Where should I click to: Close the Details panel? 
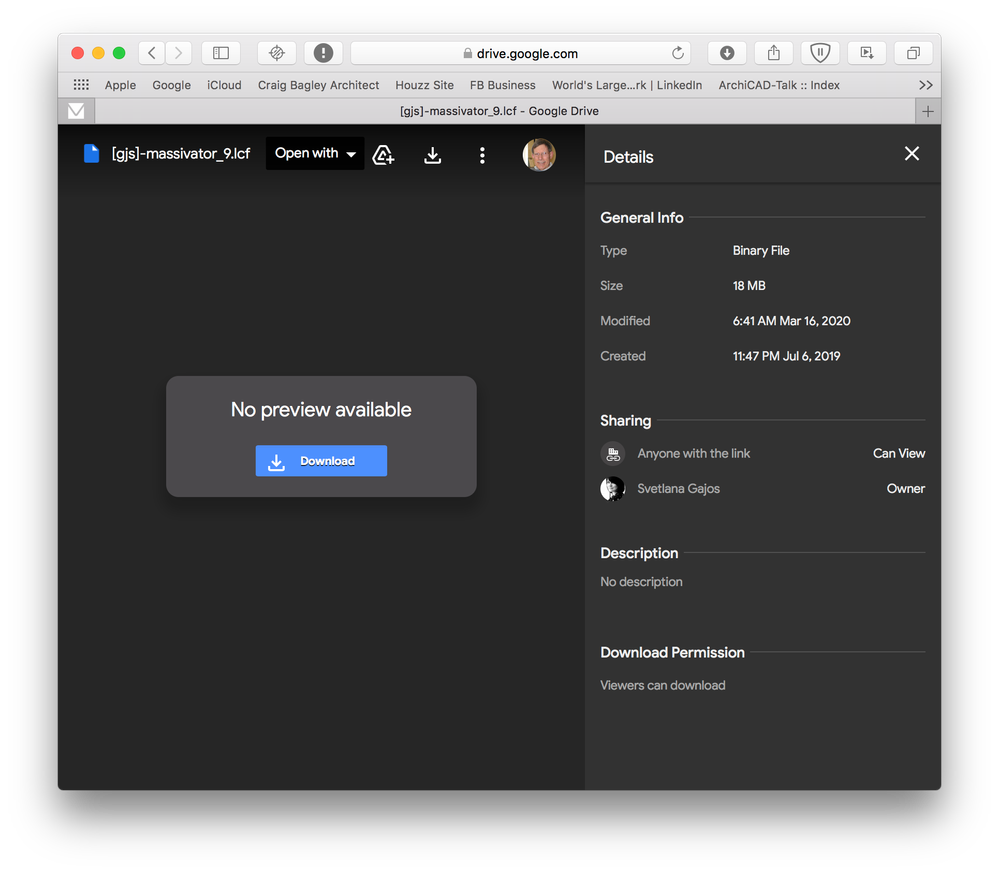[x=912, y=154]
